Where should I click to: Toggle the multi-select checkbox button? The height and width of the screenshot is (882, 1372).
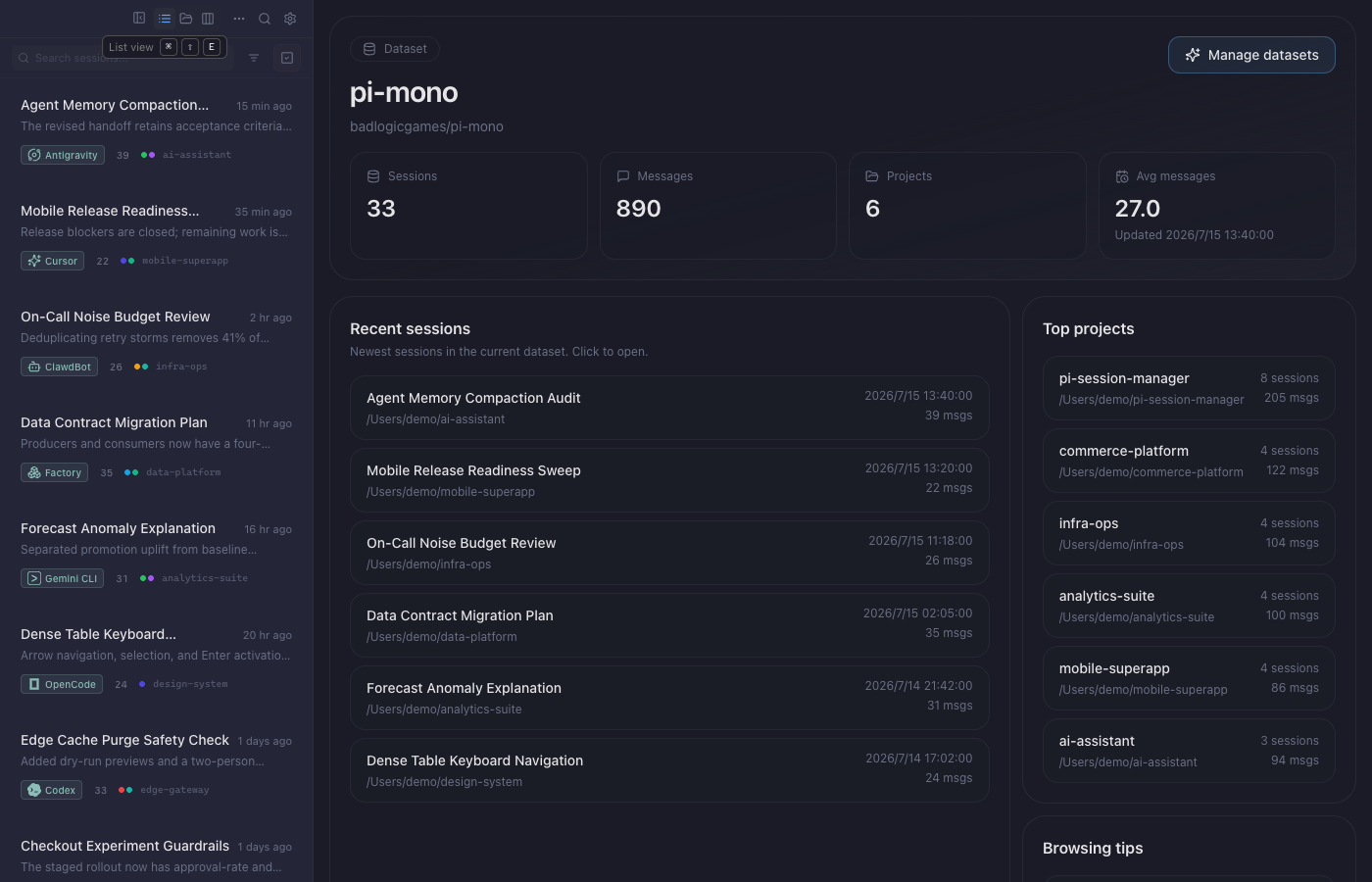point(287,58)
